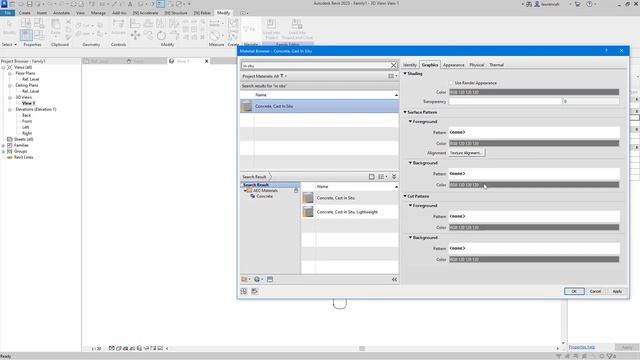Open the Manage ribbon tab
Image resolution: width=640 pixels, height=360 pixels.
coord(98,13)
